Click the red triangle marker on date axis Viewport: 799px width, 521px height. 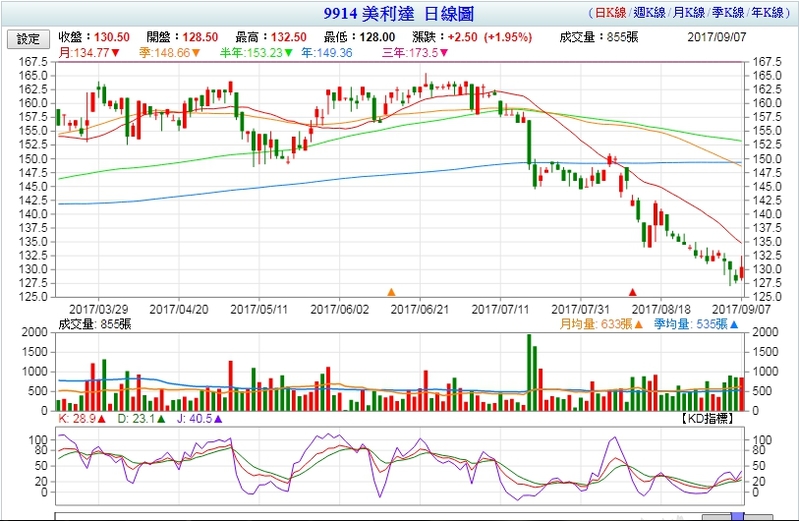(x=632, y=292)
